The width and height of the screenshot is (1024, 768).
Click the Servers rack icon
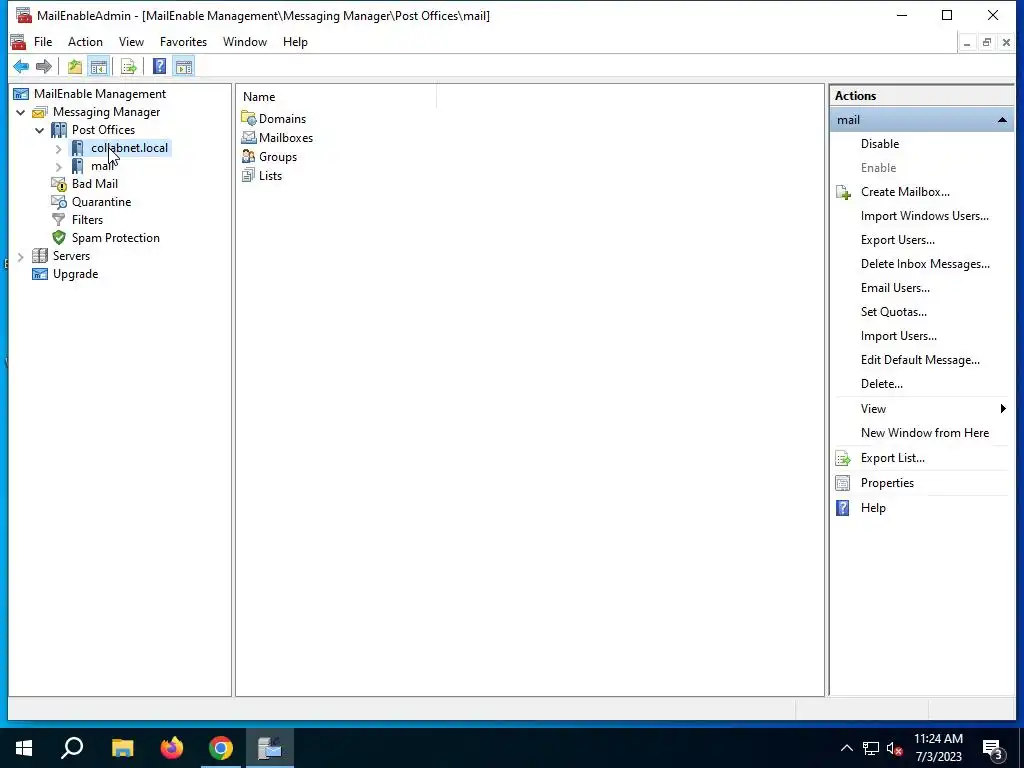click(40, 256)
